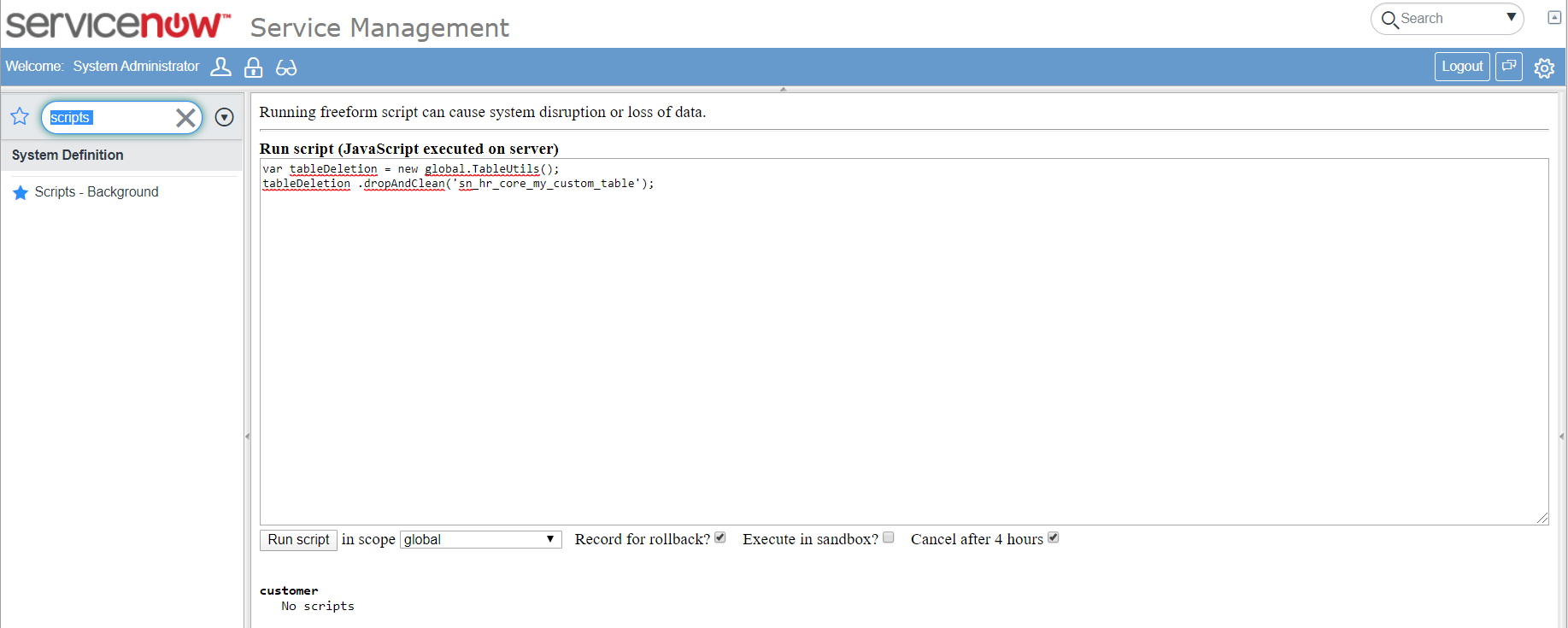Click the right edge pane collapse arrow
This screenshot has width=1568, height=628.
1562,436
